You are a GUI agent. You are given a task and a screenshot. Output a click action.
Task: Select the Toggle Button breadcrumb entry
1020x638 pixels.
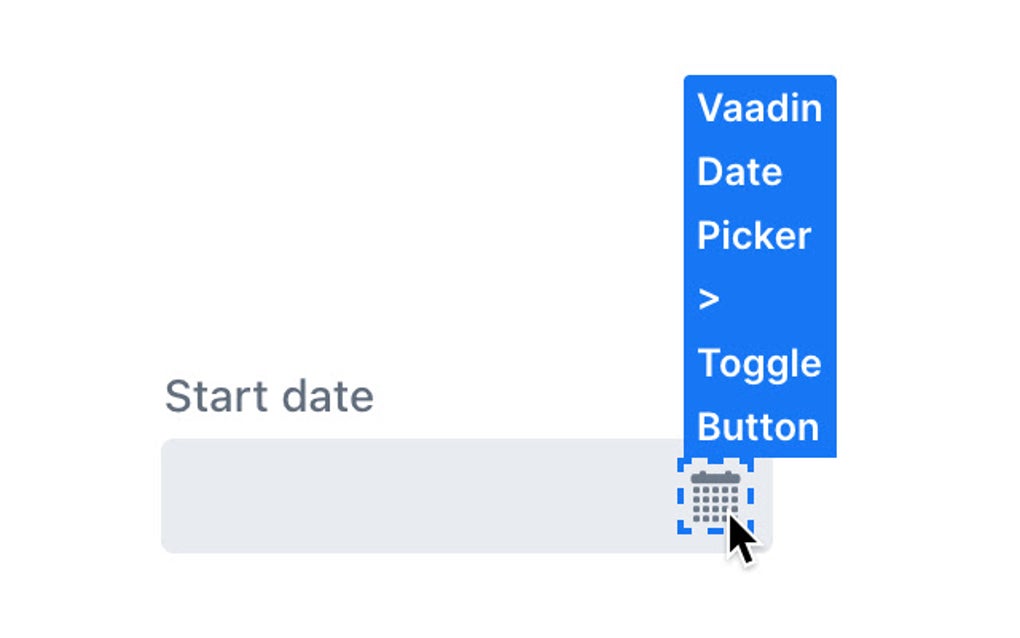tap(757, 395)
